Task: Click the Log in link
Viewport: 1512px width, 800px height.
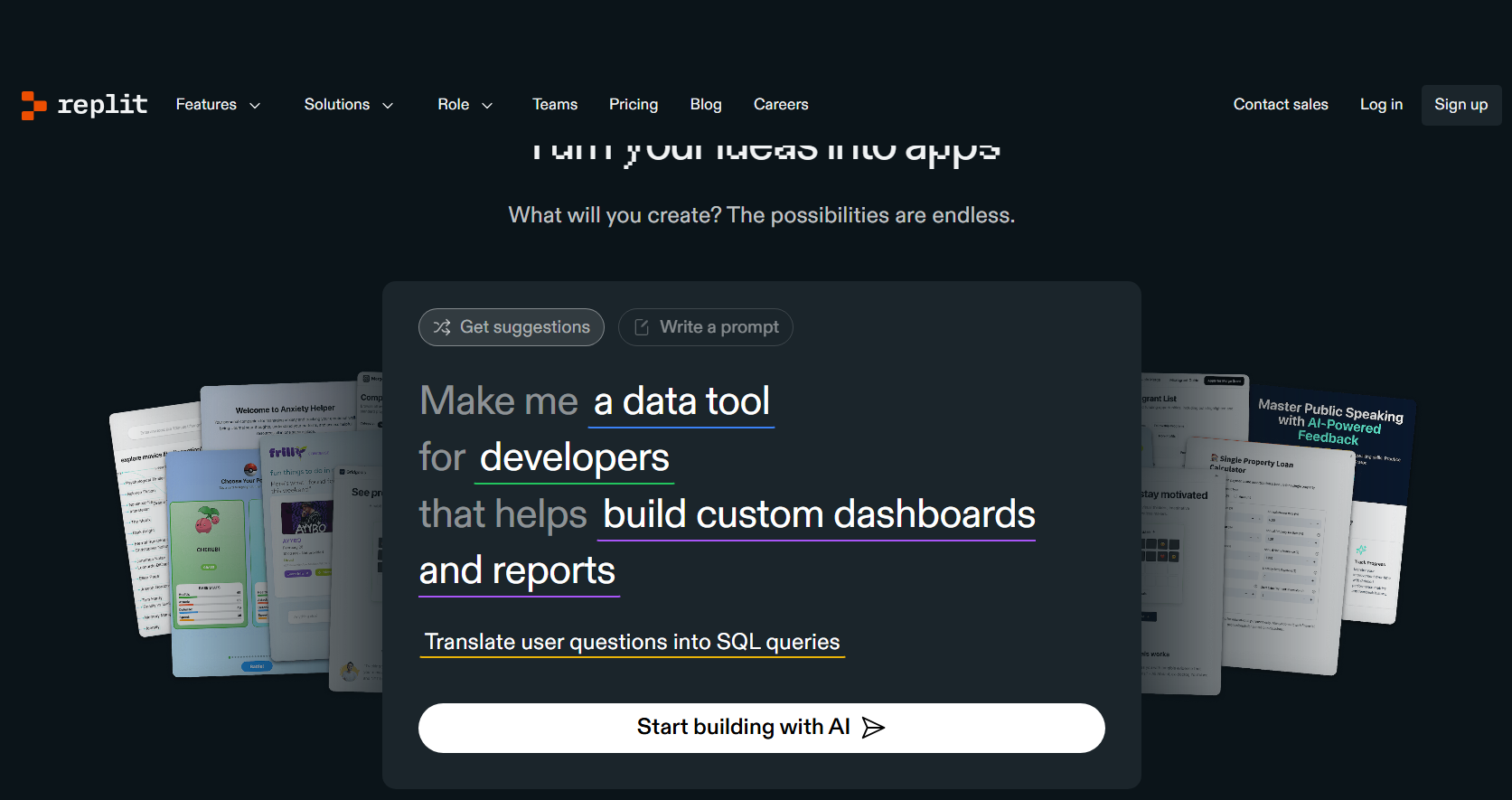Action: coord(1380,105)
